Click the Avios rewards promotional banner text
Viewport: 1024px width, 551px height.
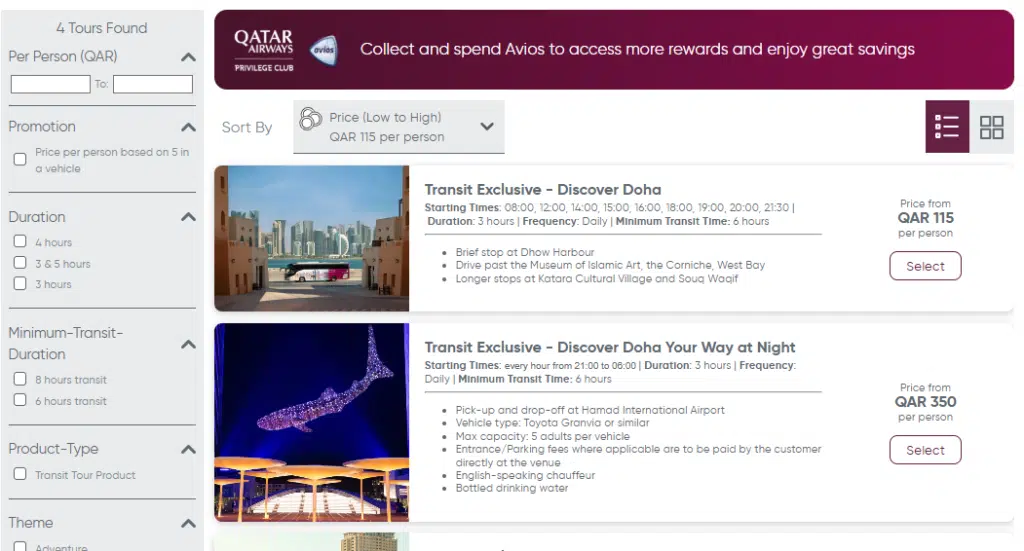pyautogui.click(x=637, y=50)
